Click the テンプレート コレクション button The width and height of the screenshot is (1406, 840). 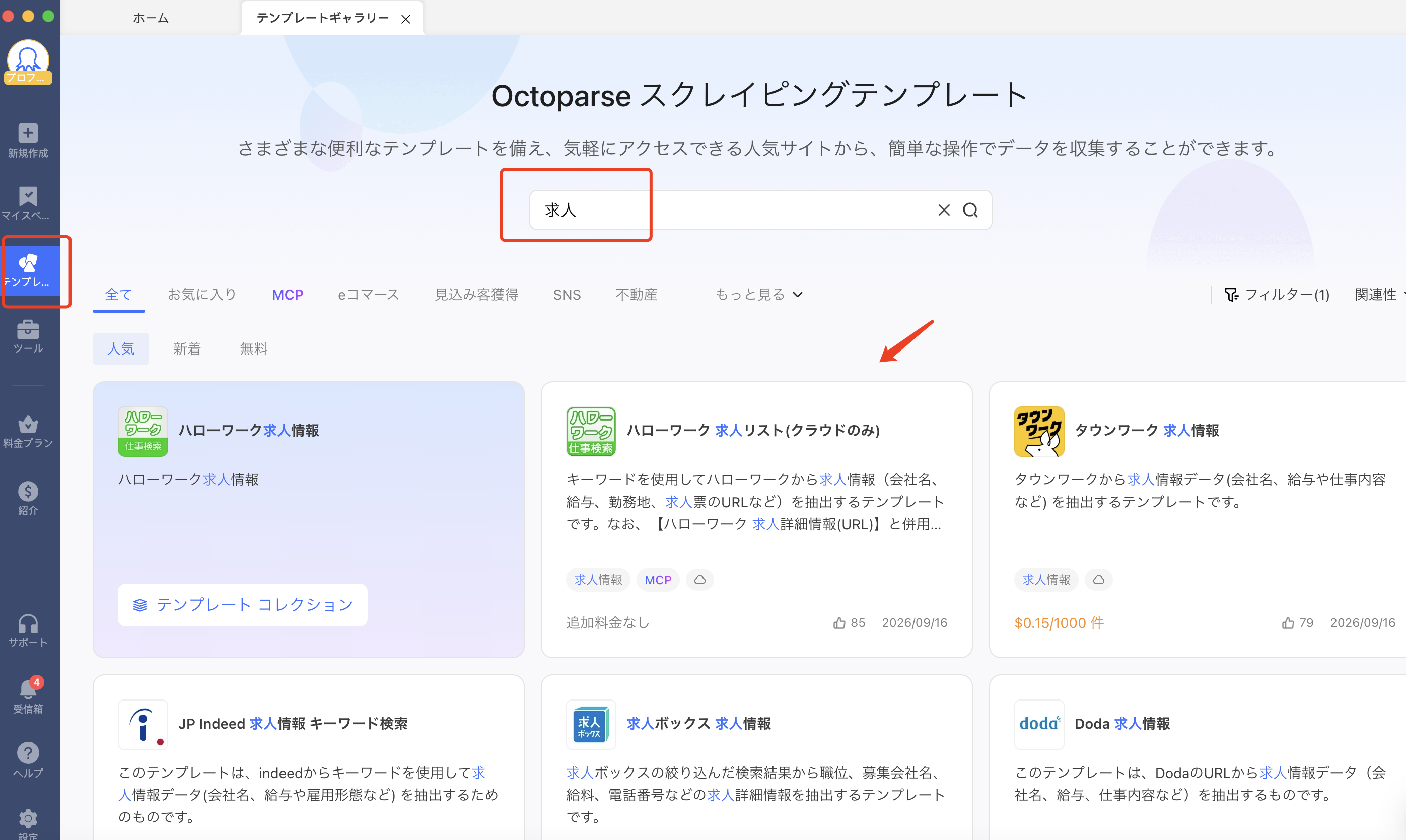click(242, 604)
